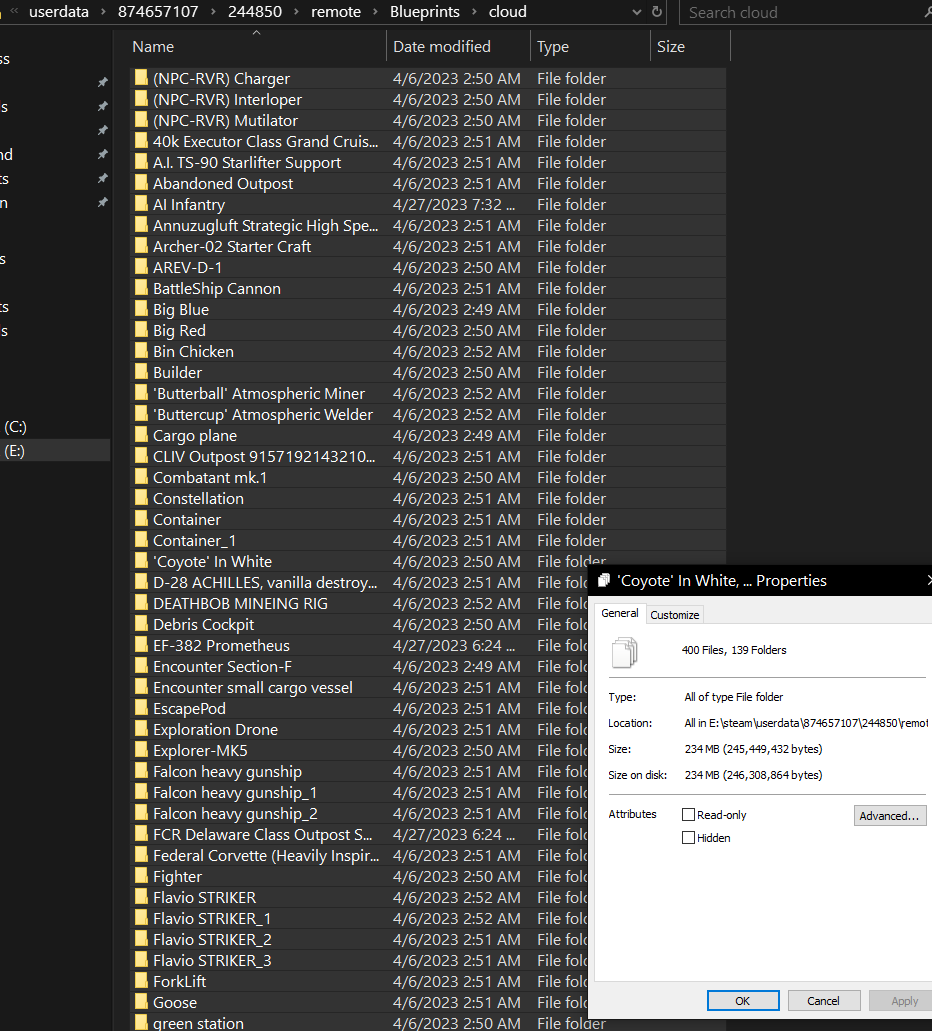Viewport: 932px width, 1031px height.
Task: Switch to the Customize tab
Action: [x=675, y=615]
